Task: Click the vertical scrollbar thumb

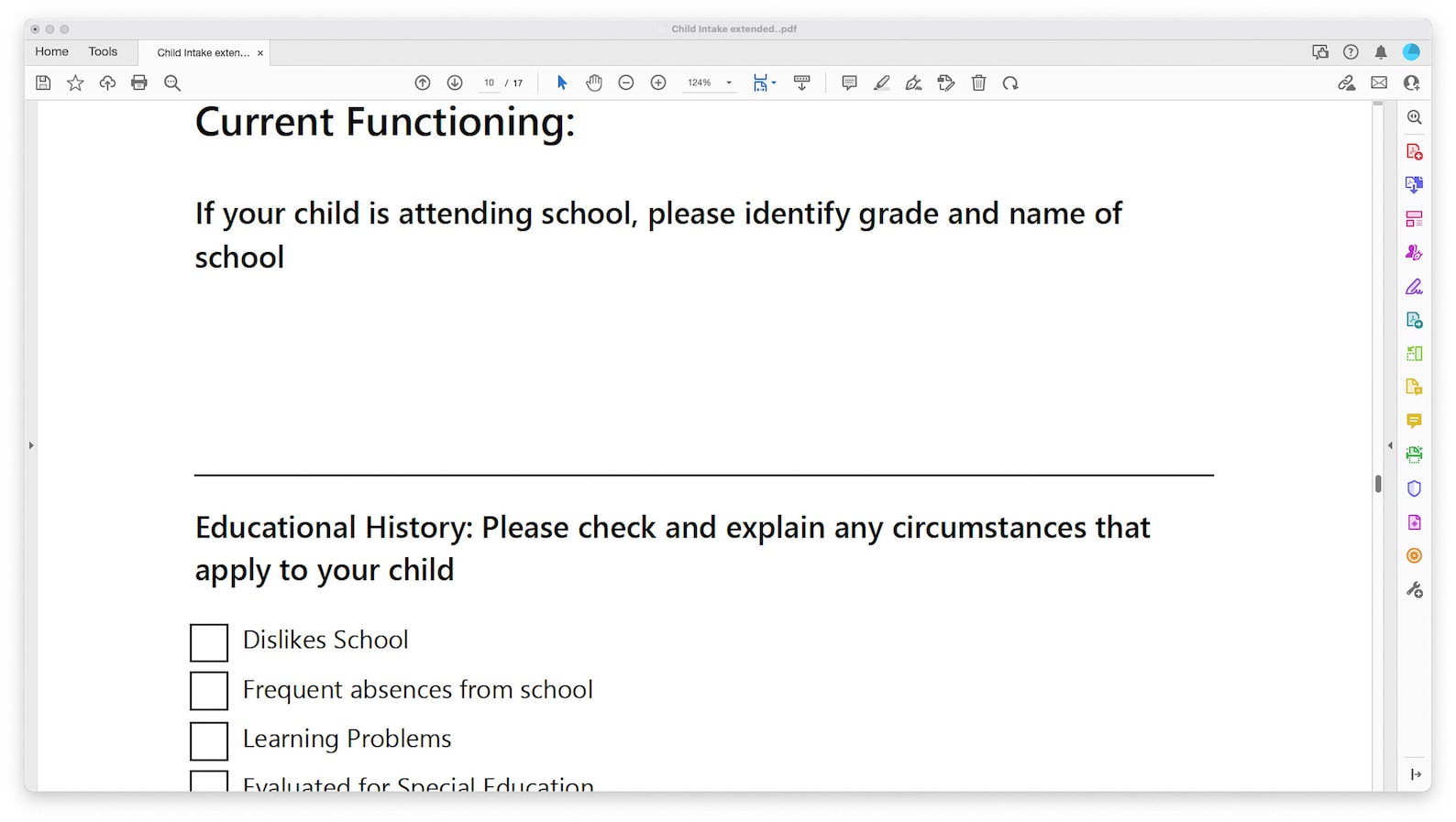Action: tap(1378, 484)
